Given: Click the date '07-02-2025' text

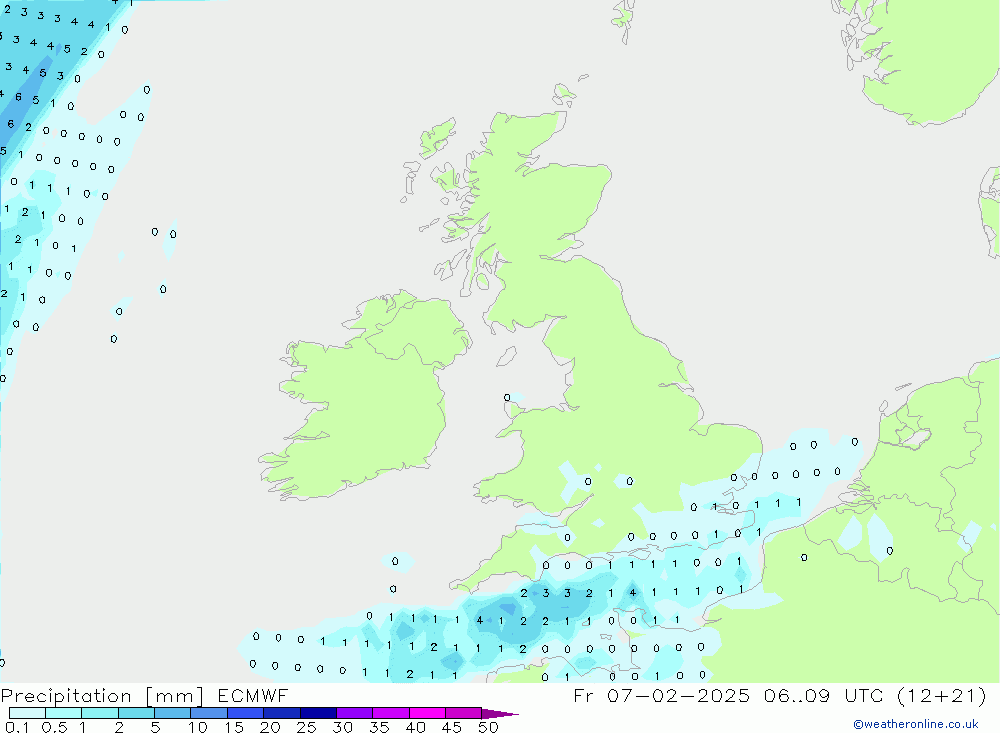Looking at the screenshot, I should (678, 695).
